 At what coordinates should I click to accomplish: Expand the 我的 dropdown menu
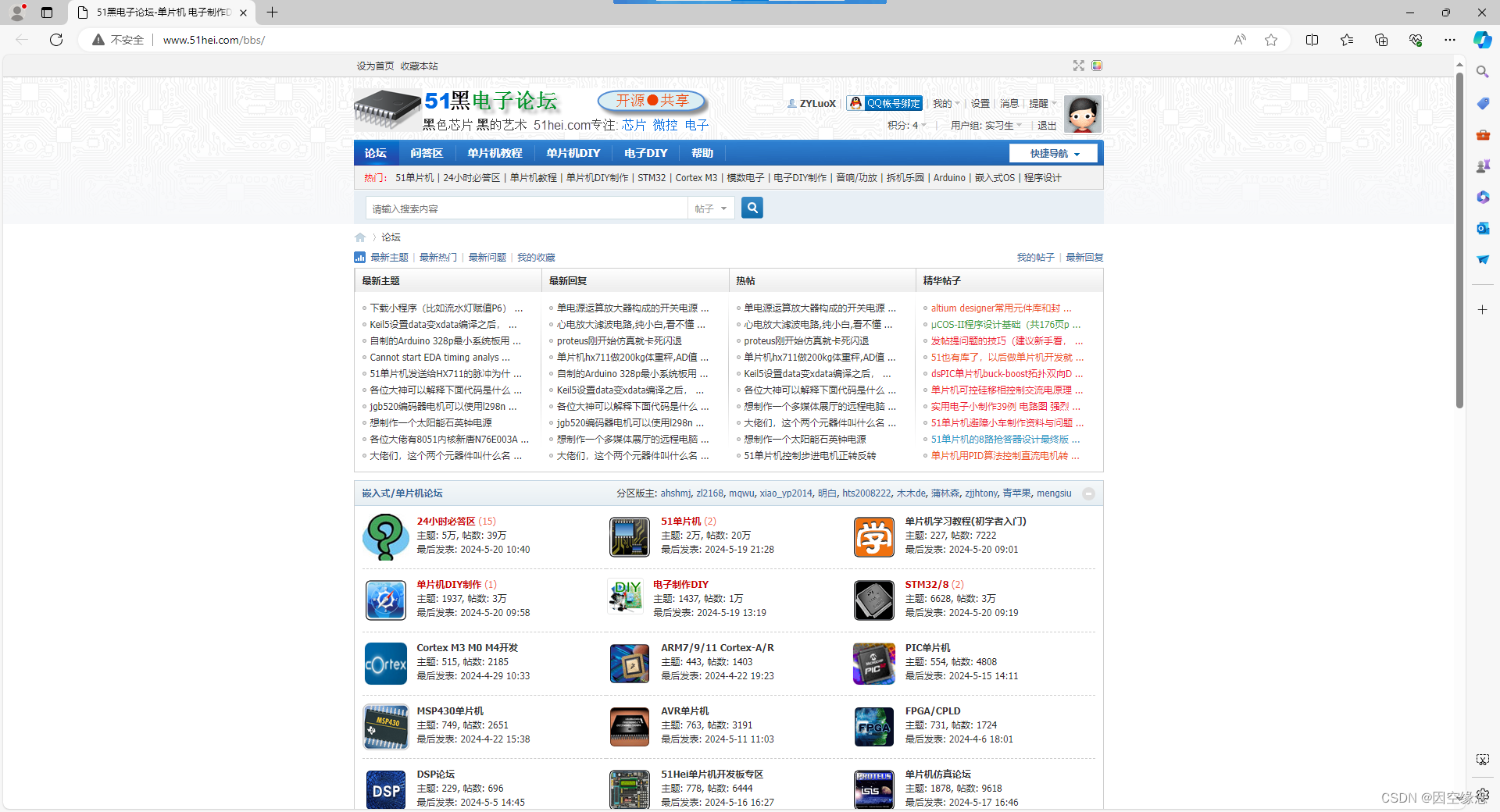946,103
